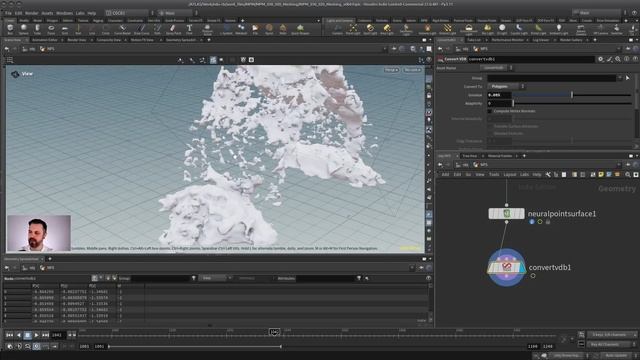Click the parameter pane search icon
640x360 pixels.
pyautogui.click(x=618, y=59)
